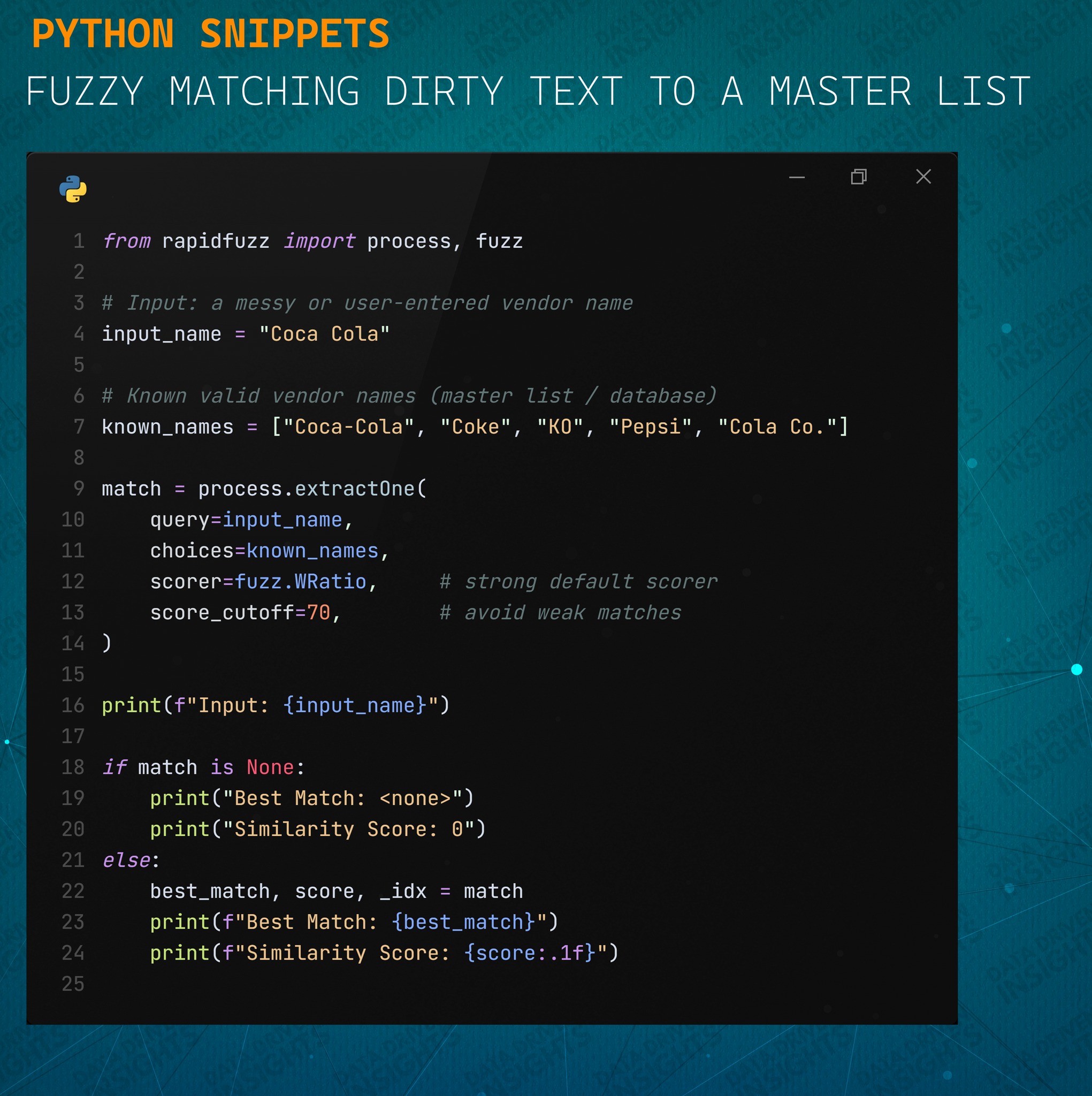
Task: Click 'fuzz.WRatio' scorer value
Action: 301,582
